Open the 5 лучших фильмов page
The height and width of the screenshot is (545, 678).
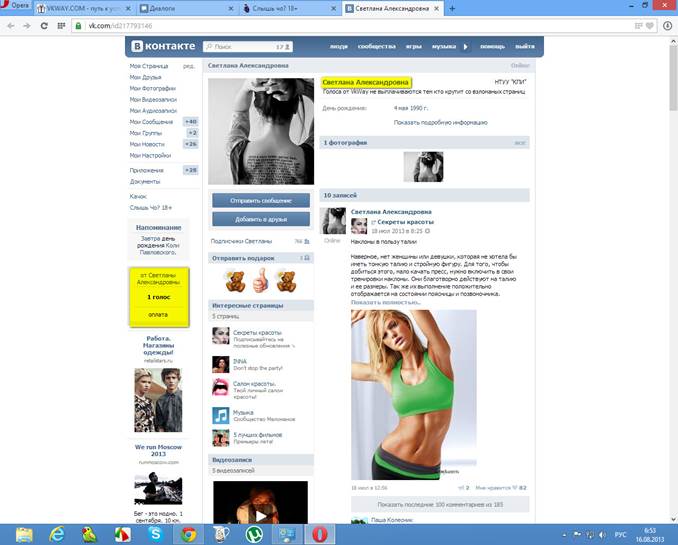[x=257, y=435]
